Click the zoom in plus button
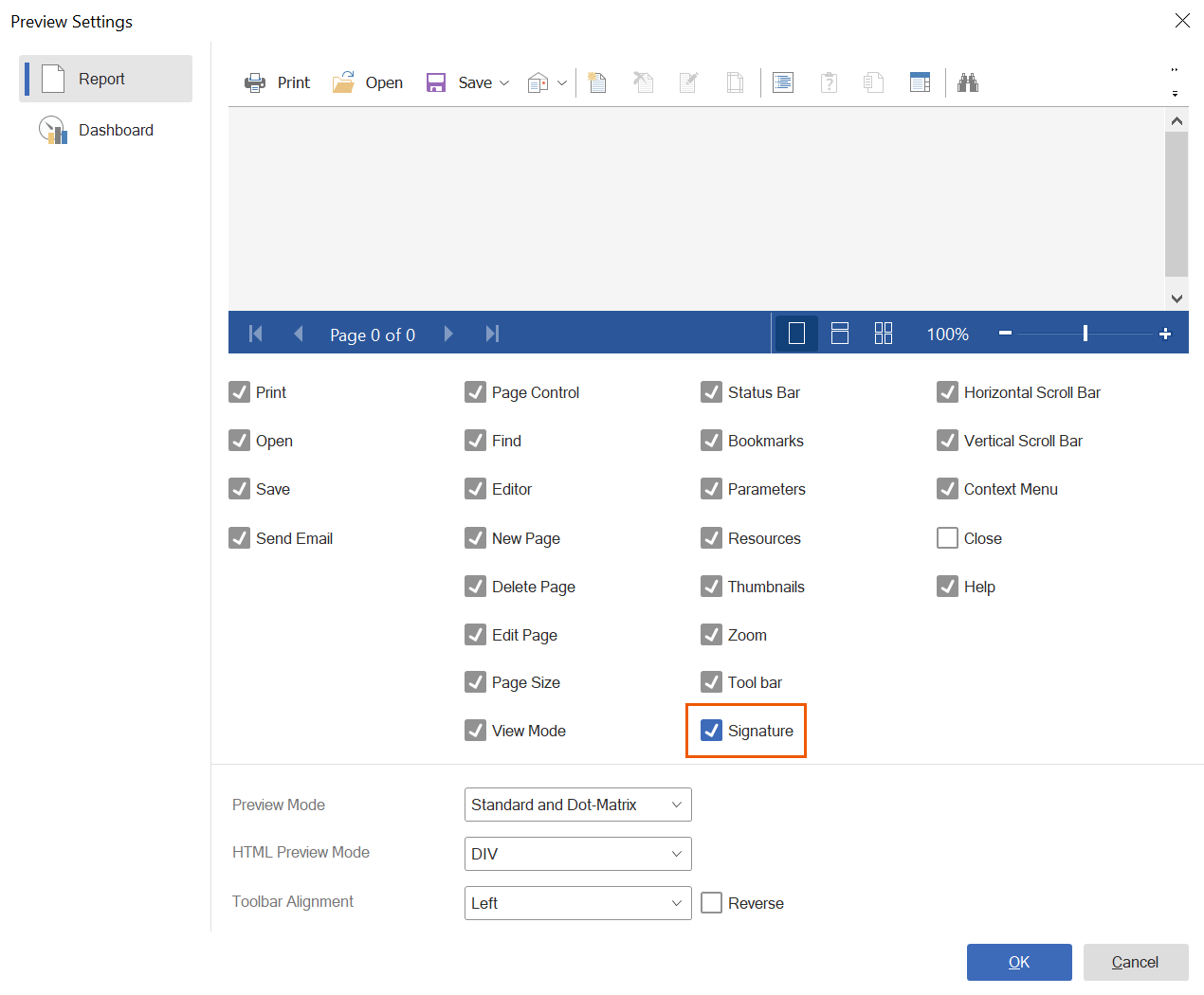This screenshot has height=995, width=1204. 1165,334
